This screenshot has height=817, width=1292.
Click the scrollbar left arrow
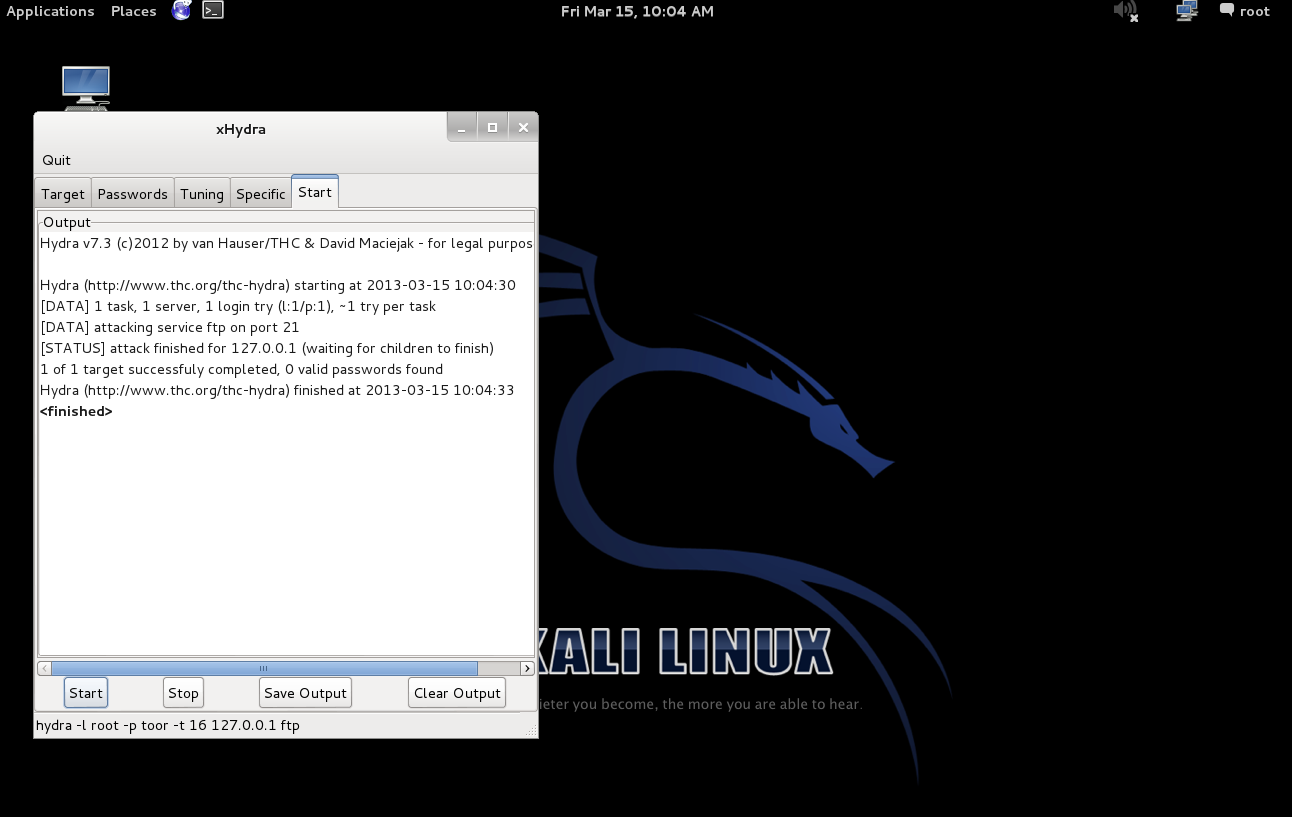[44, 668]
